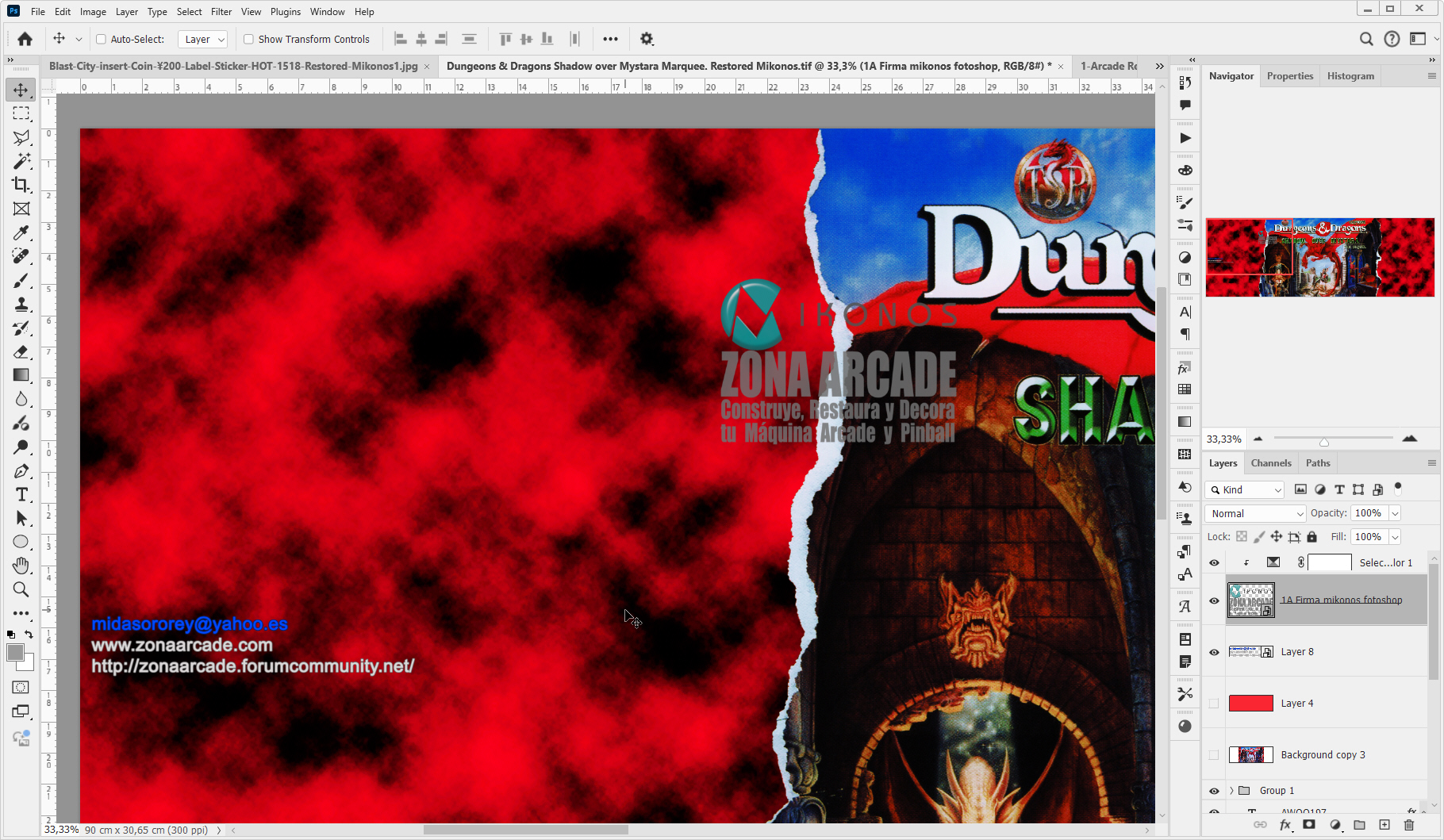1444x840 pixels.
Task: Delete layer using trash icon
Action: pyautogui.click(x=1411, y=825)
